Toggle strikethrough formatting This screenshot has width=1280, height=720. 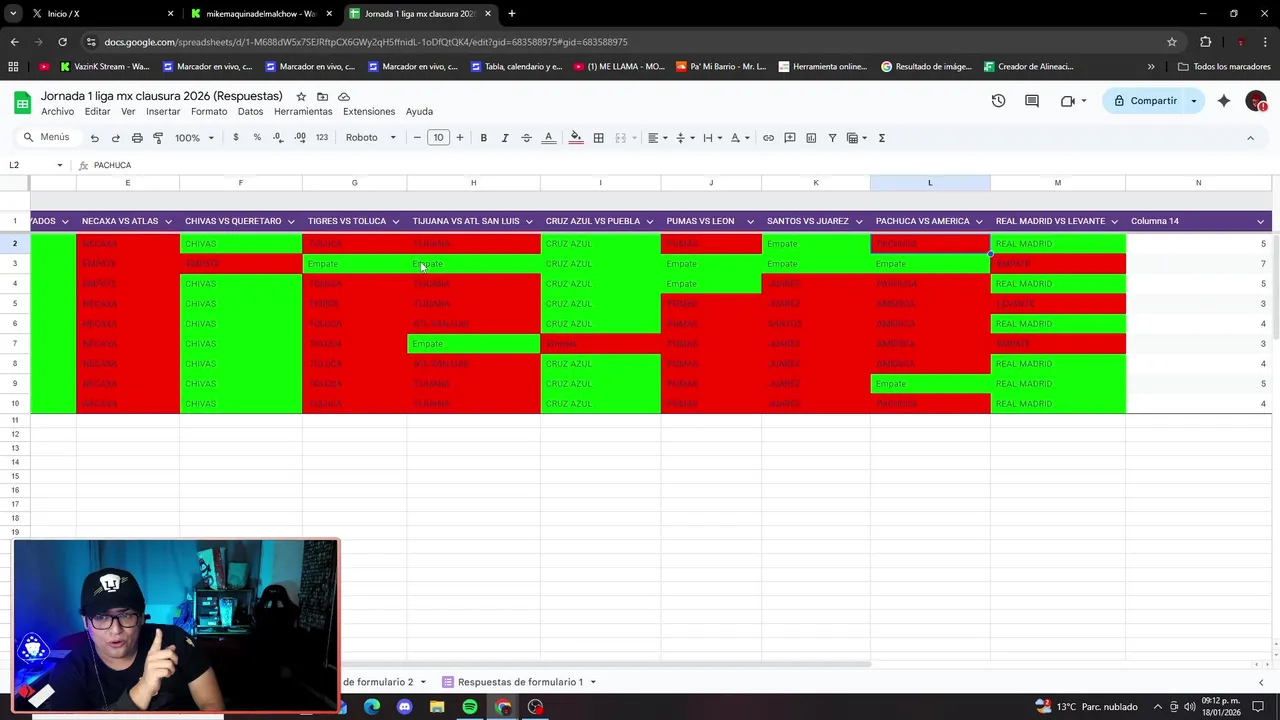click(526, 138)
